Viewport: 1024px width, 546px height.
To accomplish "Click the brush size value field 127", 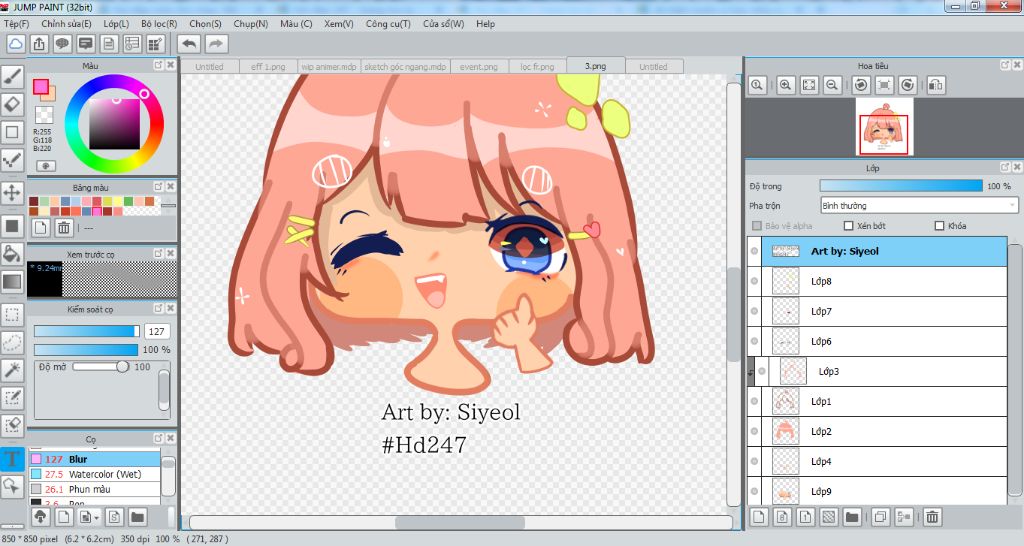I will click(x=157, y=332).
